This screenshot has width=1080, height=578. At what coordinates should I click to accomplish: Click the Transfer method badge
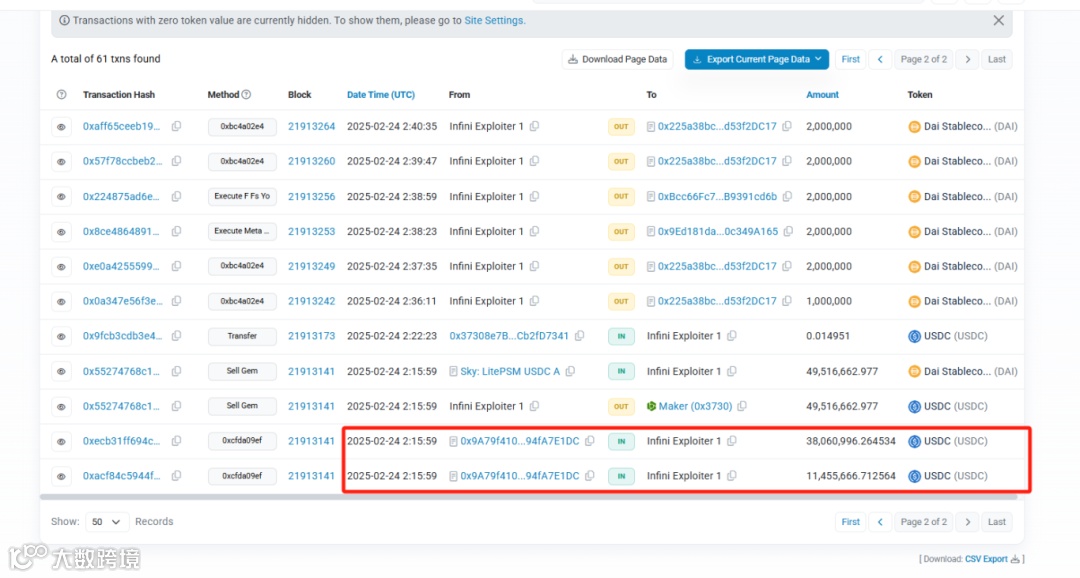(242, 336)
